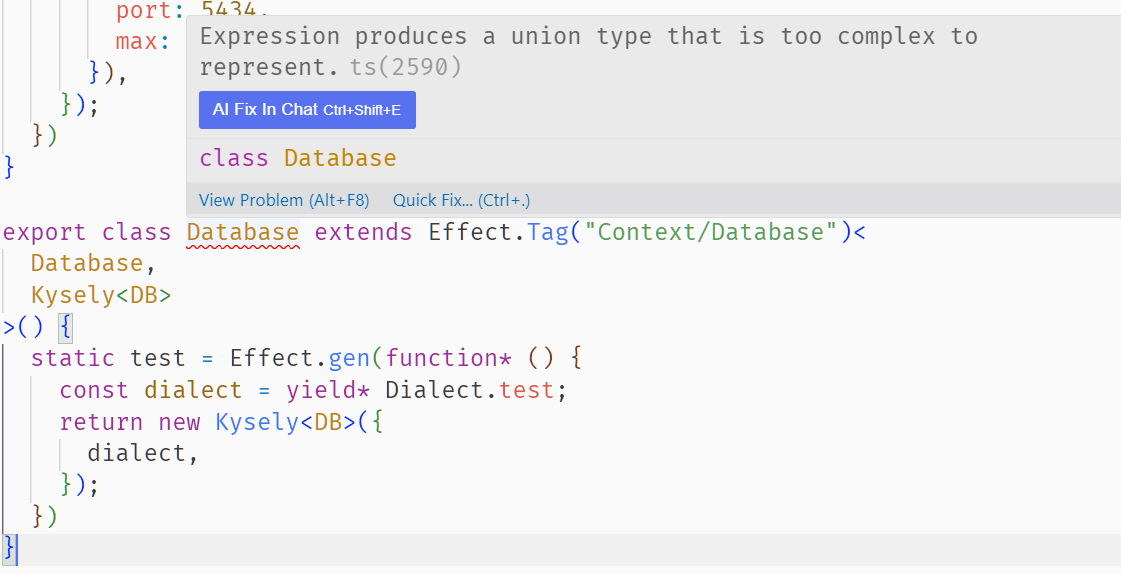Click the "Context/Database" string literal
The image size is (1121, 574).
coord(710,233)
